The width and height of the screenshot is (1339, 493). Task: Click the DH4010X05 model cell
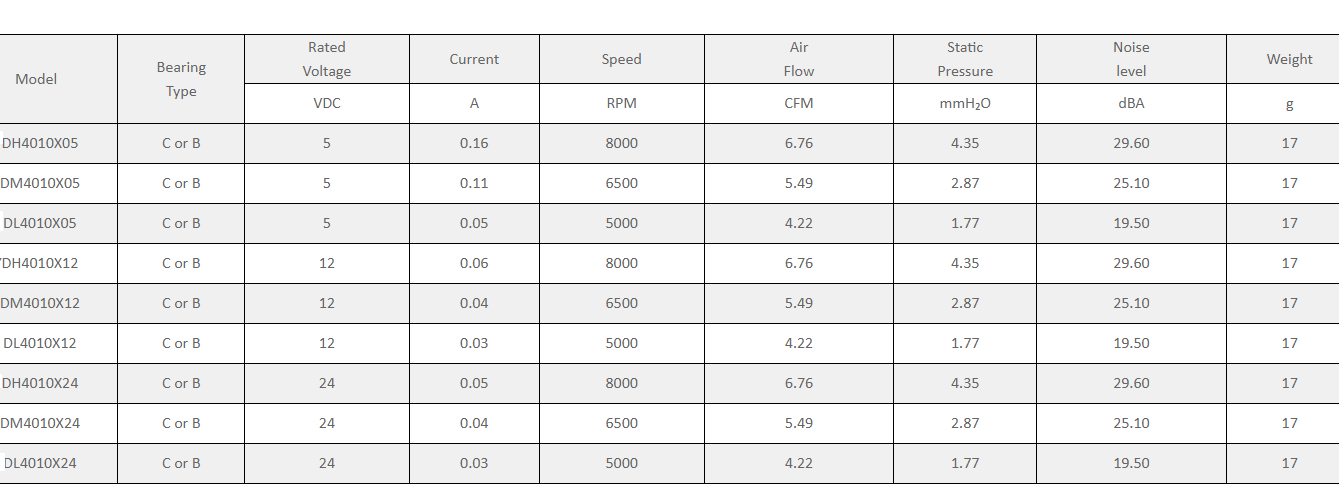coord(58,143)
